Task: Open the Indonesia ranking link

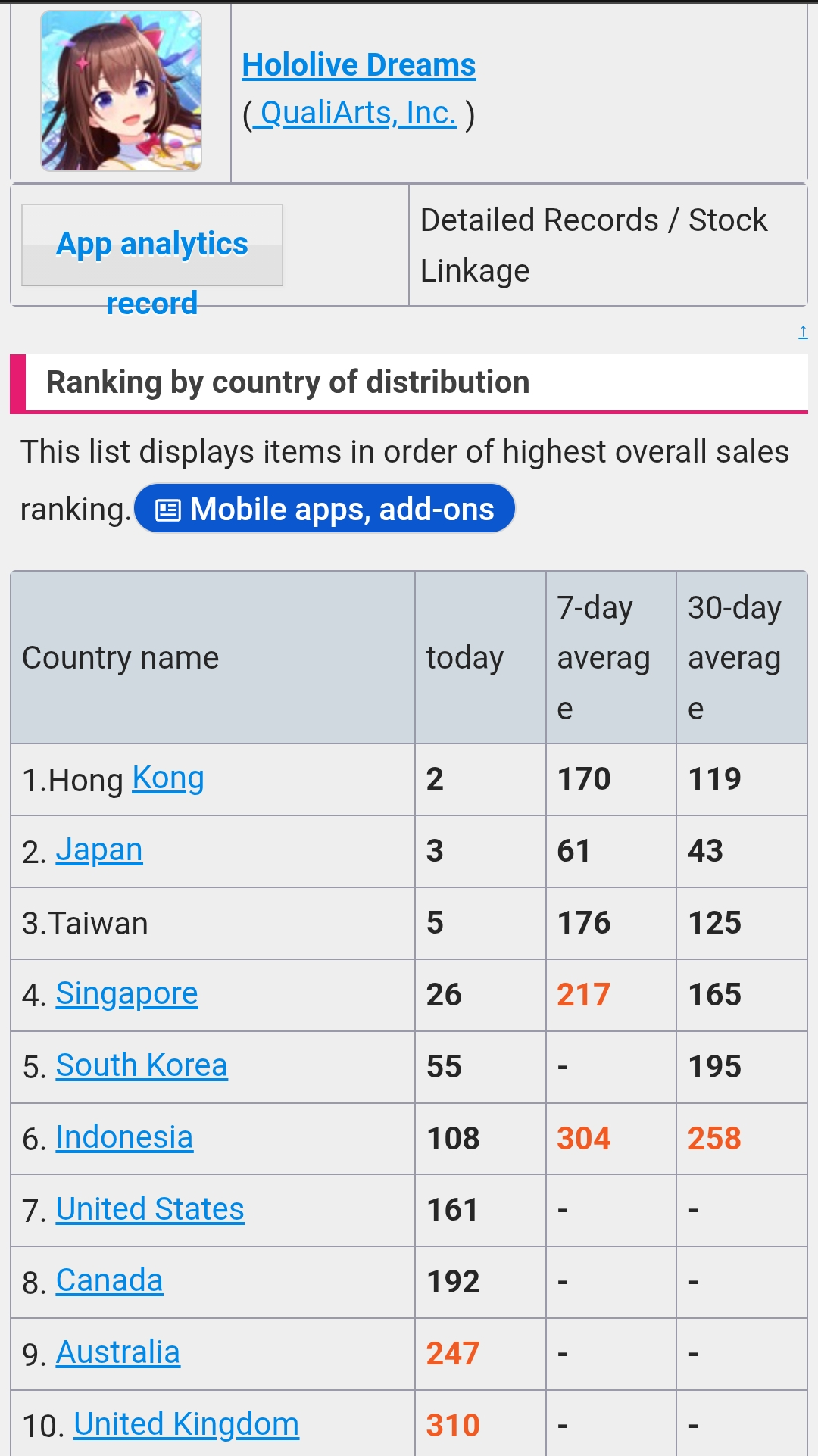Action: pos(125,1138)
